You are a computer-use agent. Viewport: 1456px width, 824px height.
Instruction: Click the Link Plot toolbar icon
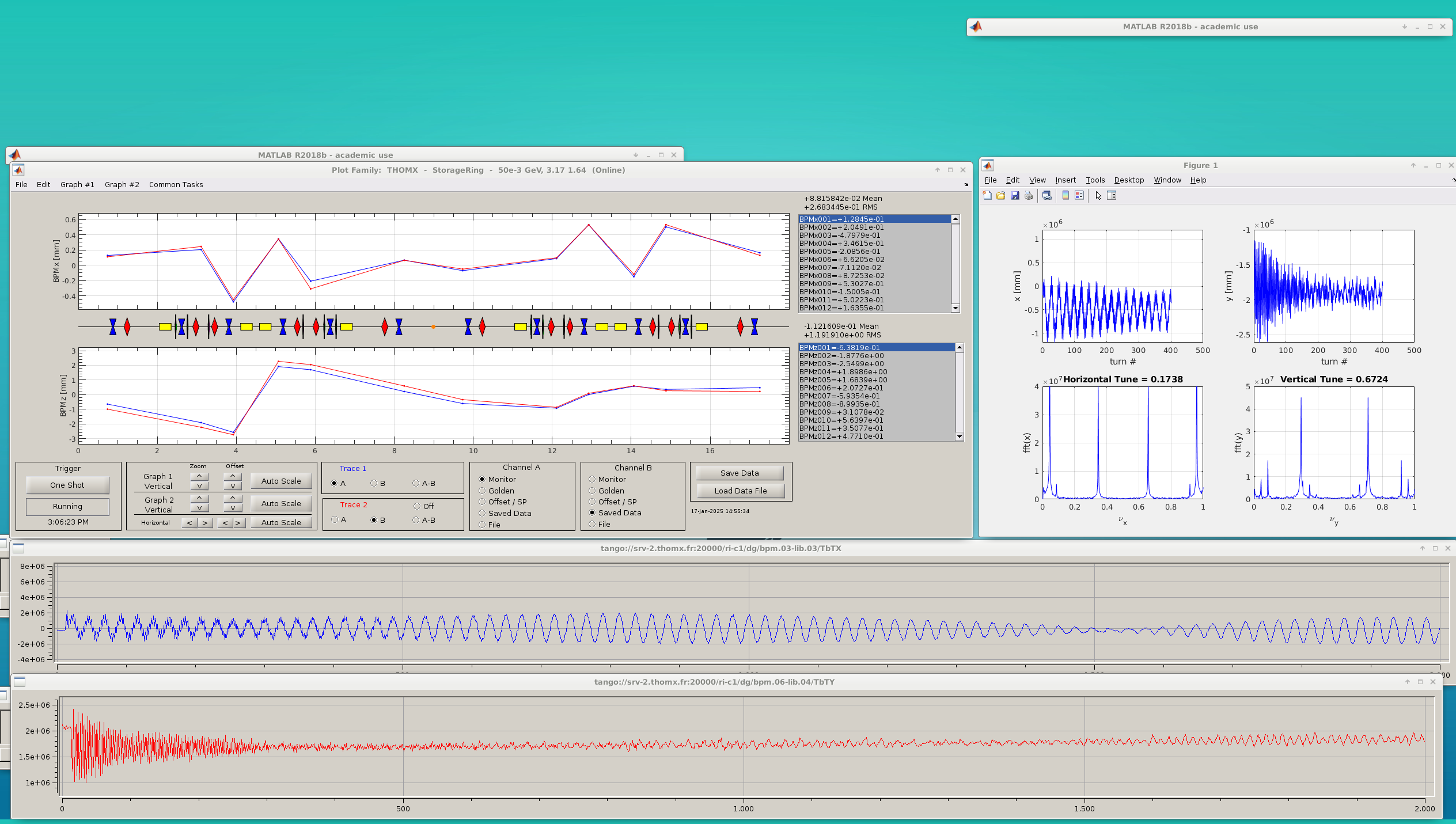pyautogui.click(x=1046, y=196)
